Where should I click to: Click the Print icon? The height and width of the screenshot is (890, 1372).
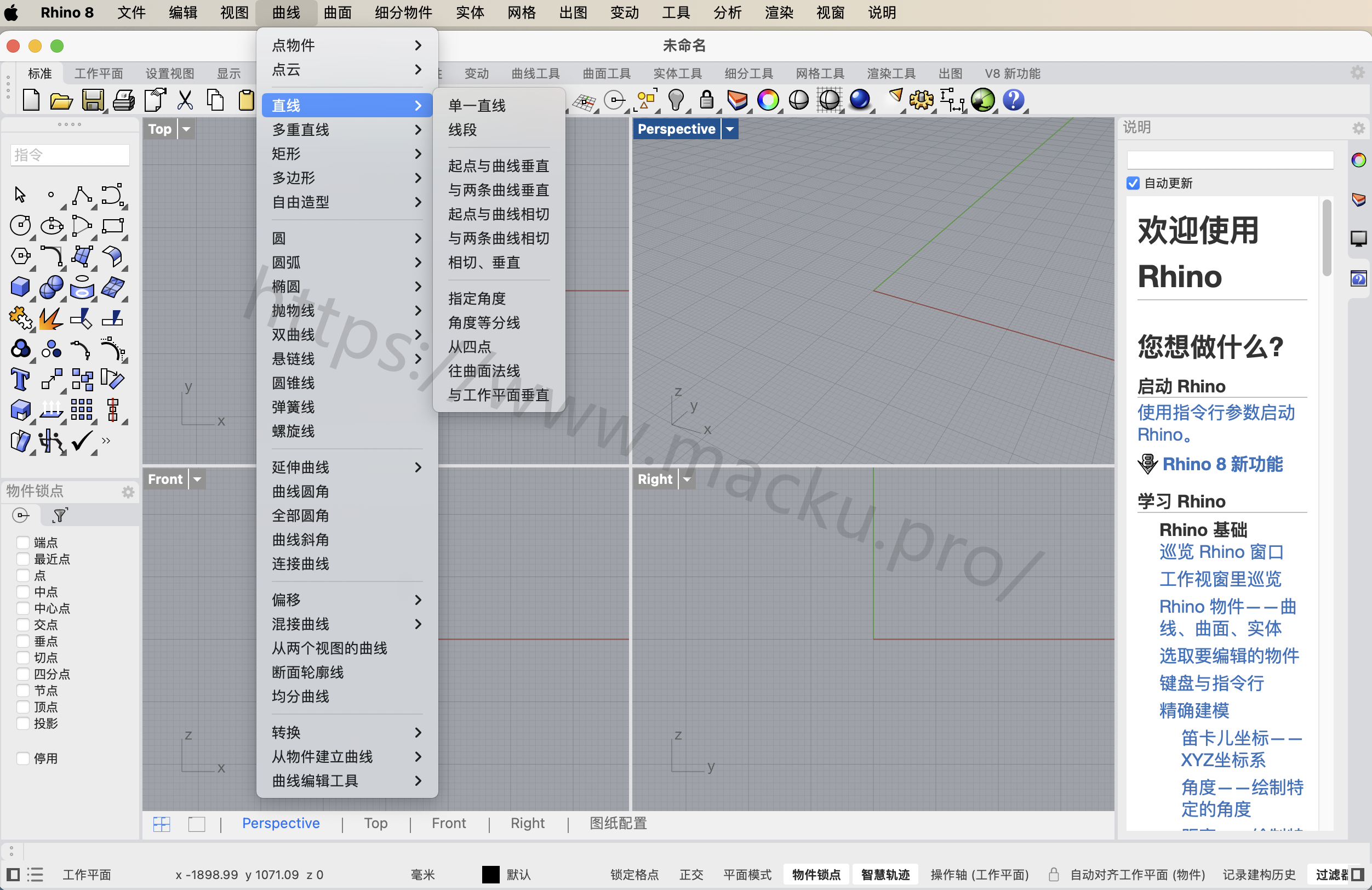click(123, 100)
